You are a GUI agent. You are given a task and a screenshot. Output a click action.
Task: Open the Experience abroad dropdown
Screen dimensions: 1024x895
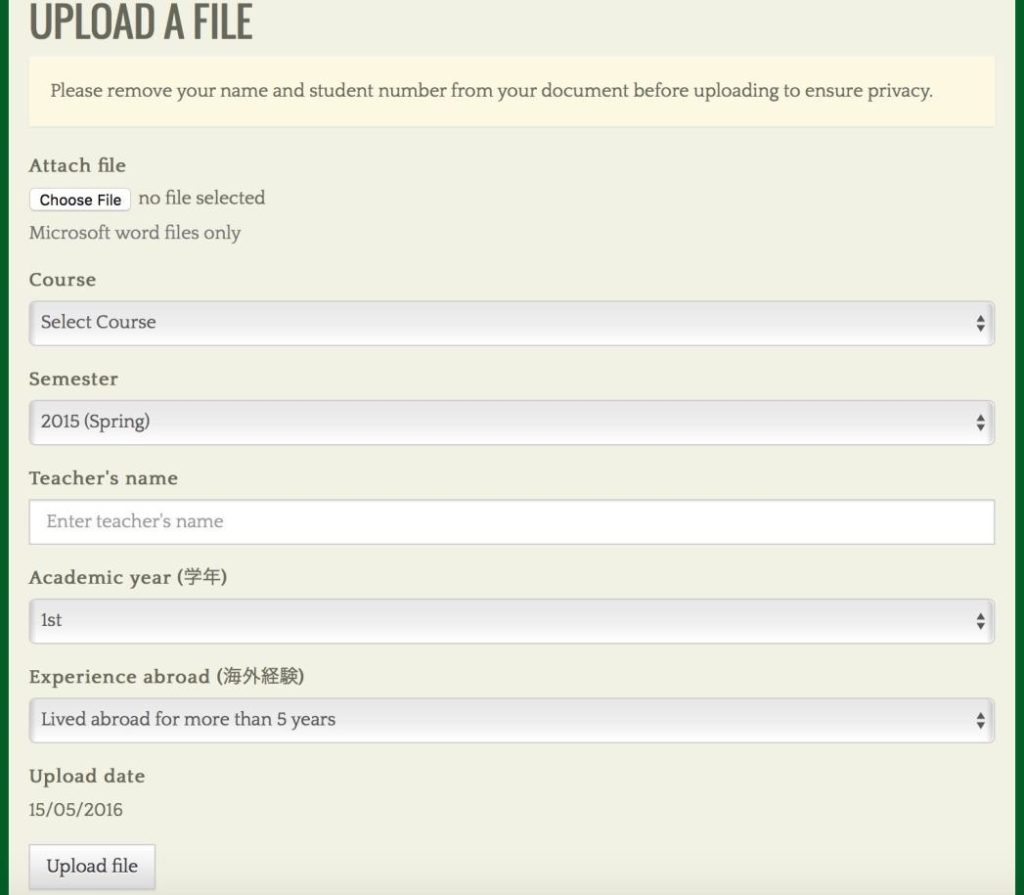coord(511,720)
